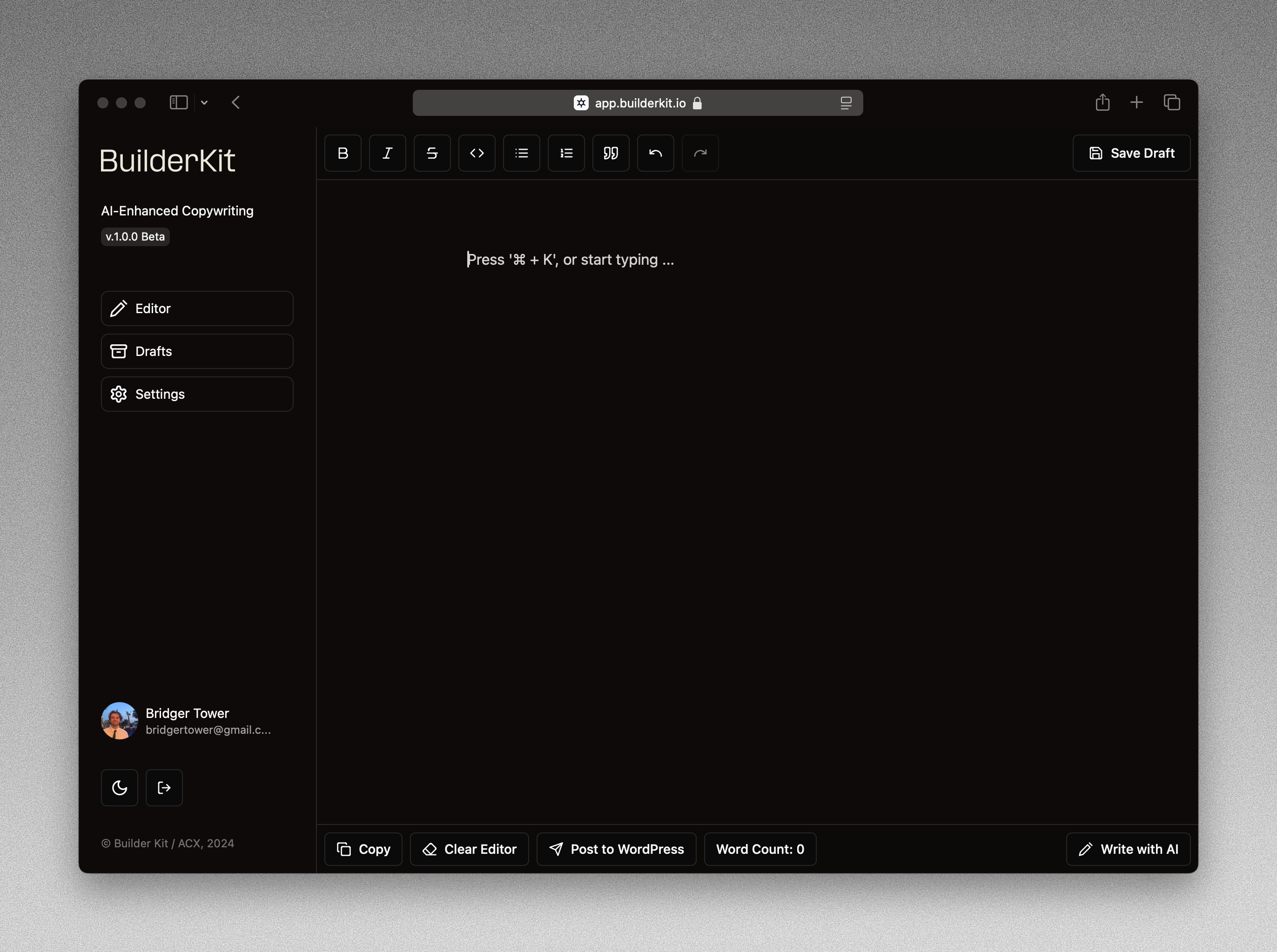The width and height of the screenshot is (1277, 952).
Task: Click the app.builderkit.io address bar
Action: coord(638,103)
